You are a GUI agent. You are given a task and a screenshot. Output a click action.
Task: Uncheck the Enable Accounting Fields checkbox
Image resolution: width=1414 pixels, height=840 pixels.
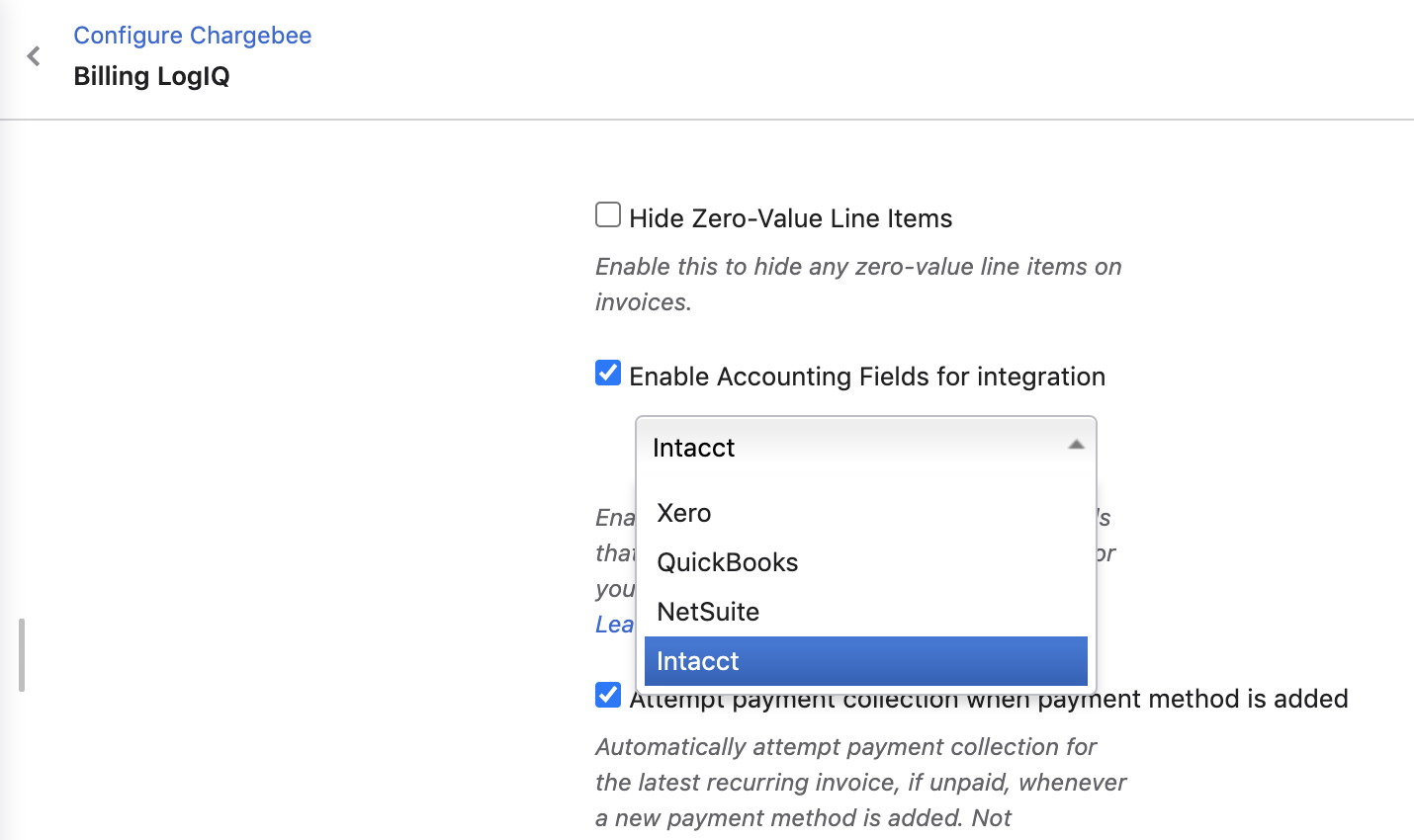(x=608, y=374)
